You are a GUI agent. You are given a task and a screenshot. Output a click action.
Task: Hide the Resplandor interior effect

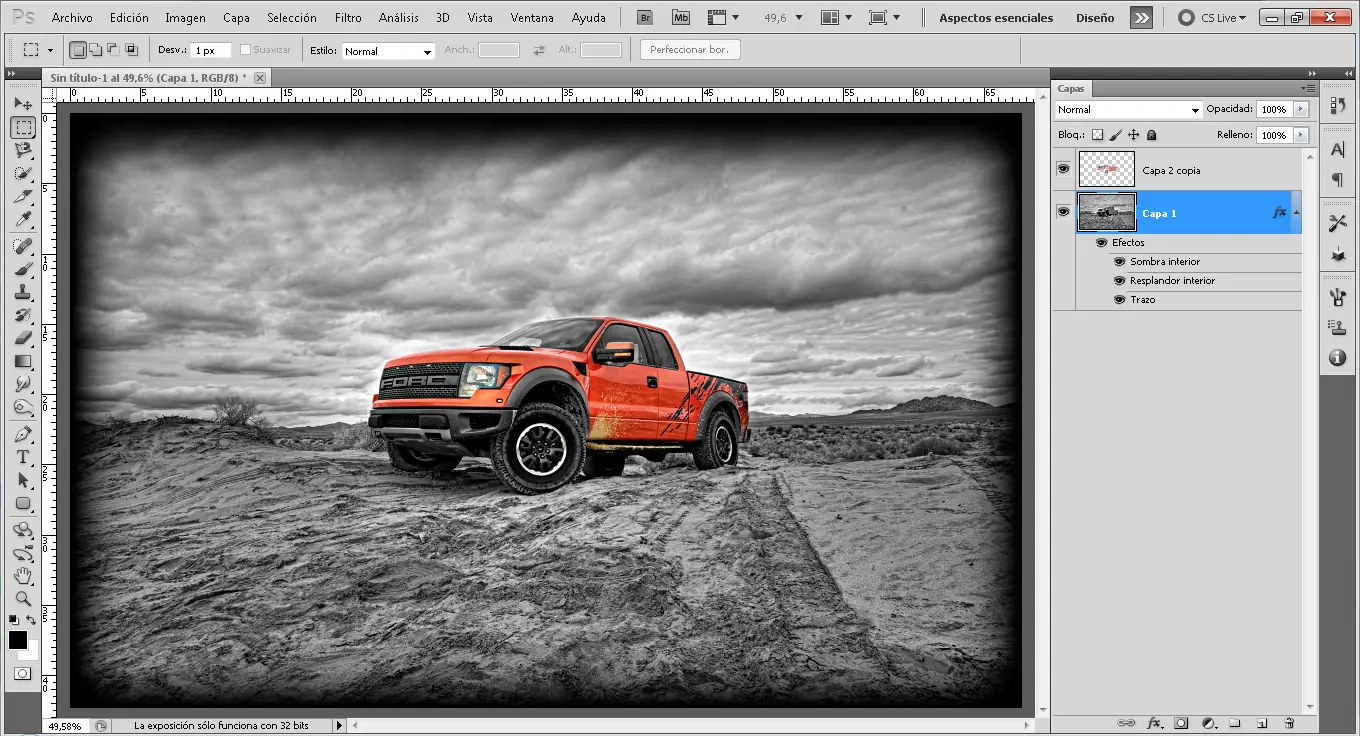[1119, 280]
